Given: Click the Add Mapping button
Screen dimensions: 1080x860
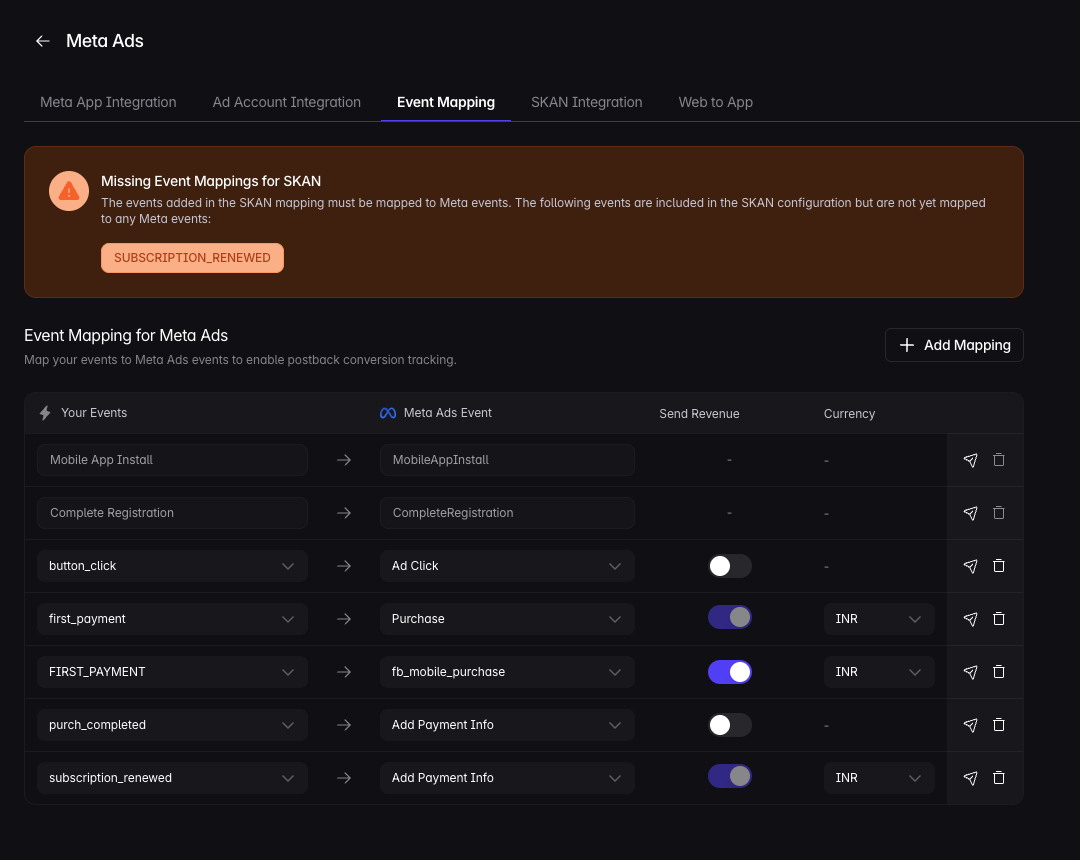Looking at the screenshot, I should [954, 345].
